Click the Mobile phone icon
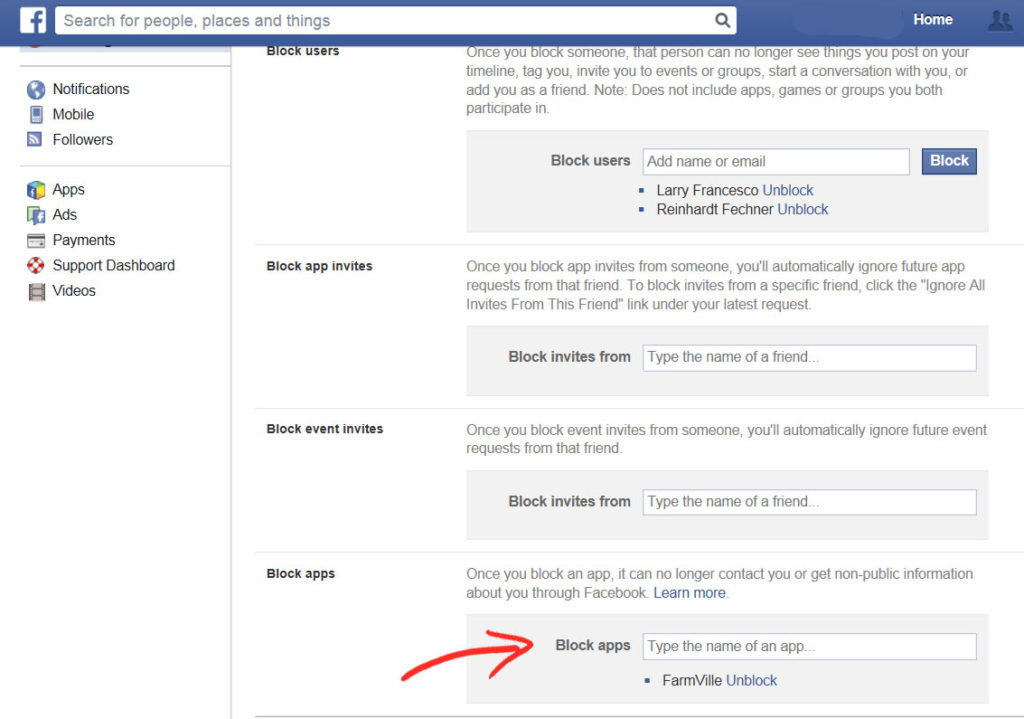The image size is (1024, 719). (x=36, y=114)
